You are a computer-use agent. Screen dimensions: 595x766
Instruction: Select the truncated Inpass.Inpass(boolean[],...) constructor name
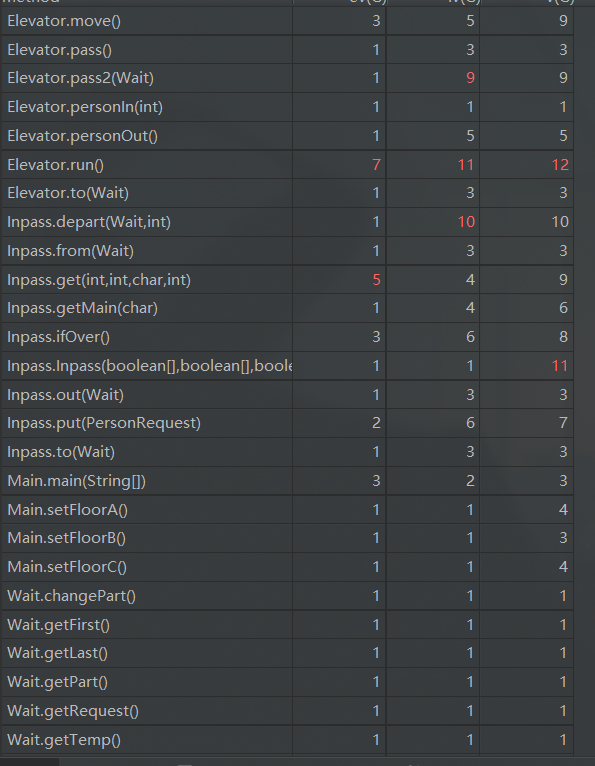coord(149,365)
